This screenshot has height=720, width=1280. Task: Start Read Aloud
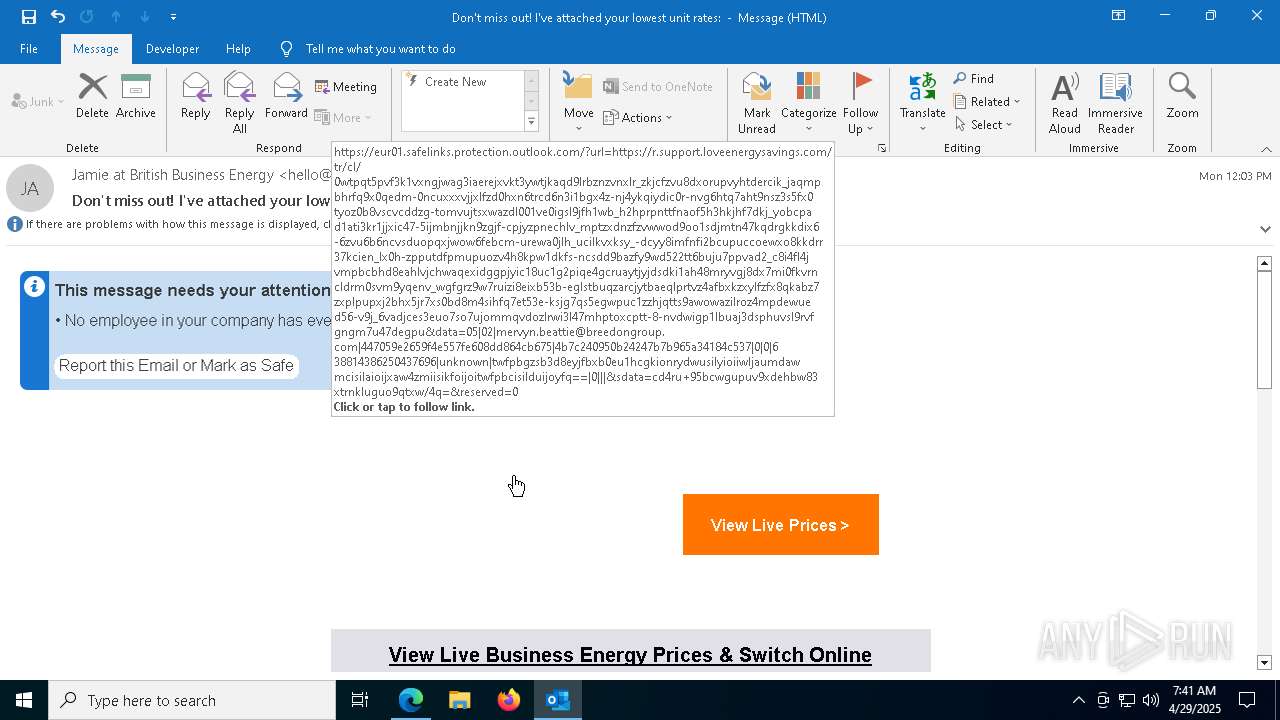[x=1065, y=102]
